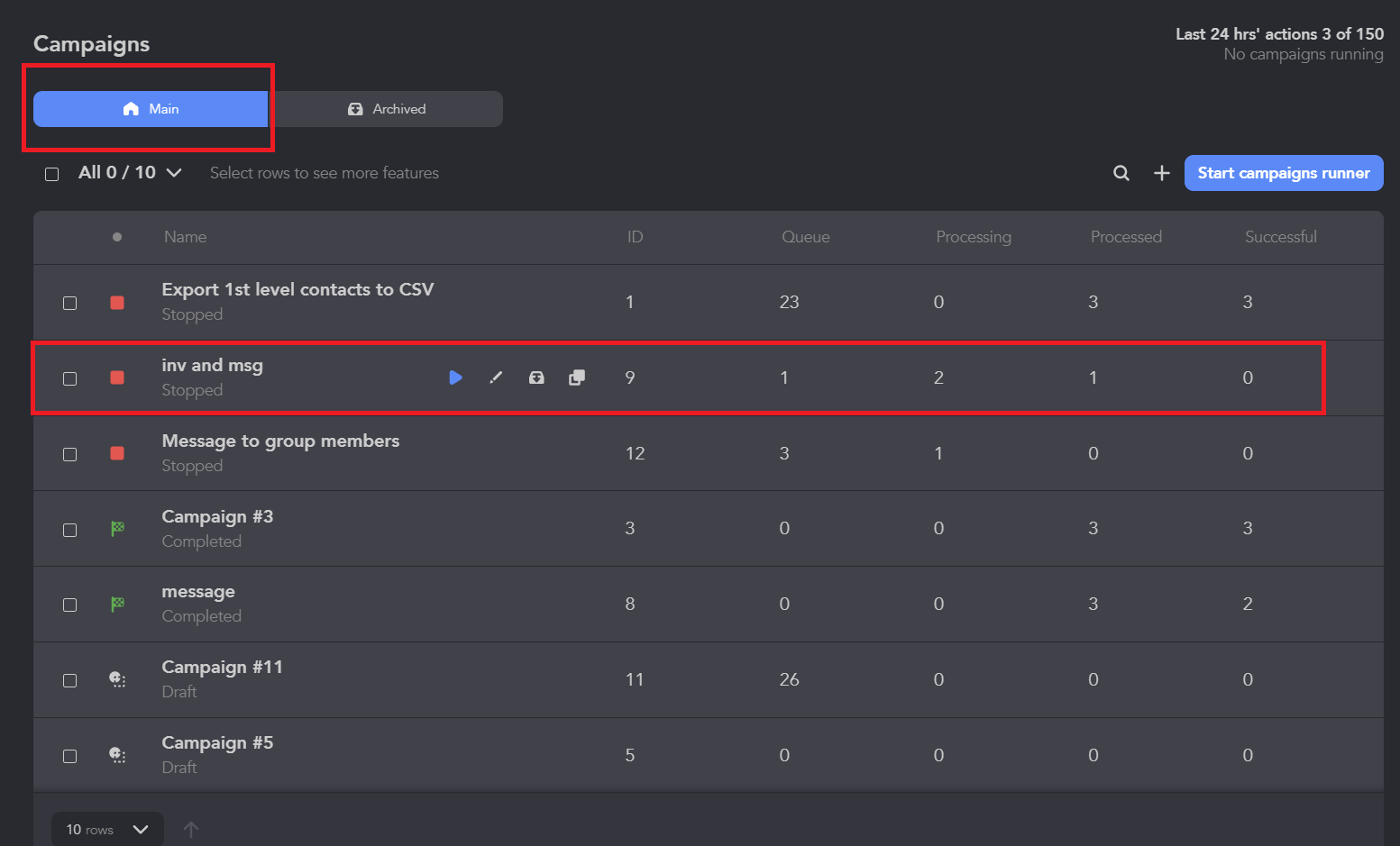Open the campaign search icon
Viewport: 1400px width, 846px height.
click(x=1121, y=173)
